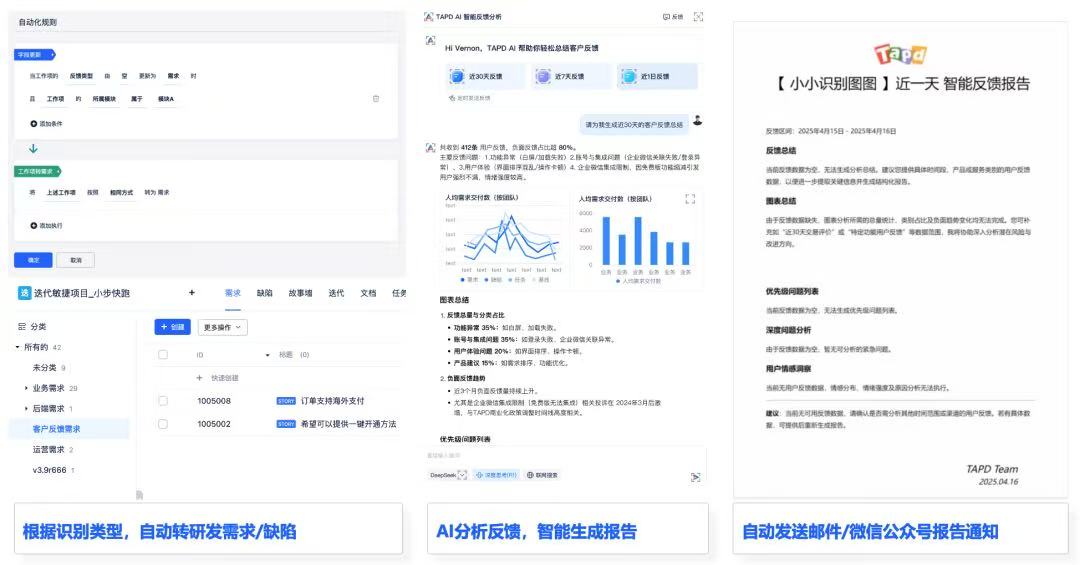
Task: Open the 所属模块 field dropdown in rule
Action: pos(105,99)
